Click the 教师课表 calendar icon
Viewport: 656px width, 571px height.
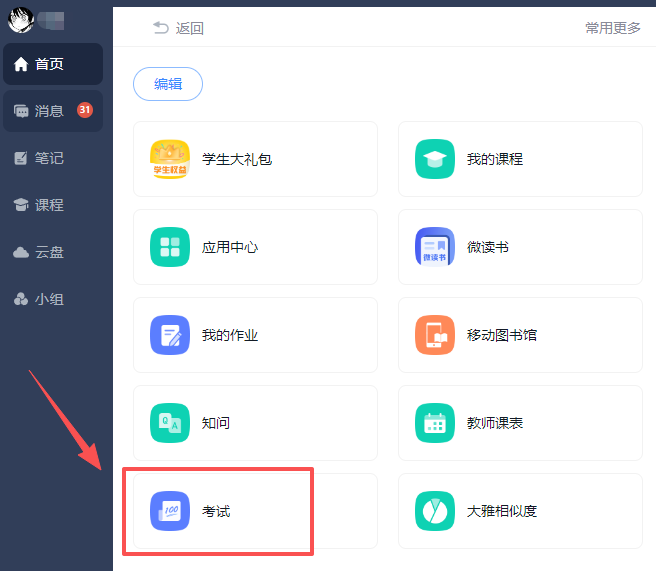(x=435, y=423)
